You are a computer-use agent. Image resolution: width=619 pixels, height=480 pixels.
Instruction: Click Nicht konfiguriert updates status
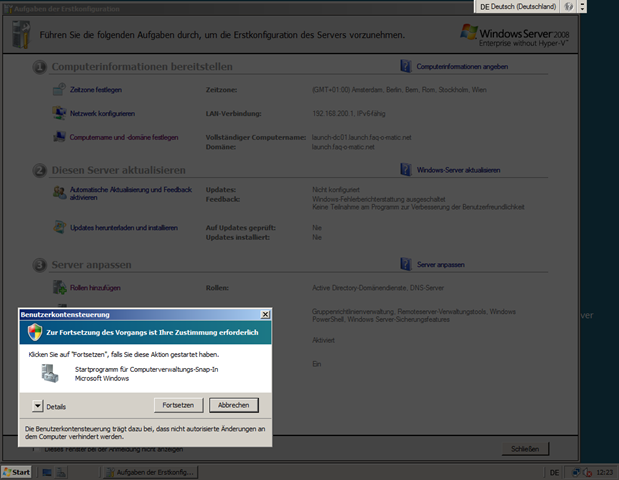(x=336, y=190)
